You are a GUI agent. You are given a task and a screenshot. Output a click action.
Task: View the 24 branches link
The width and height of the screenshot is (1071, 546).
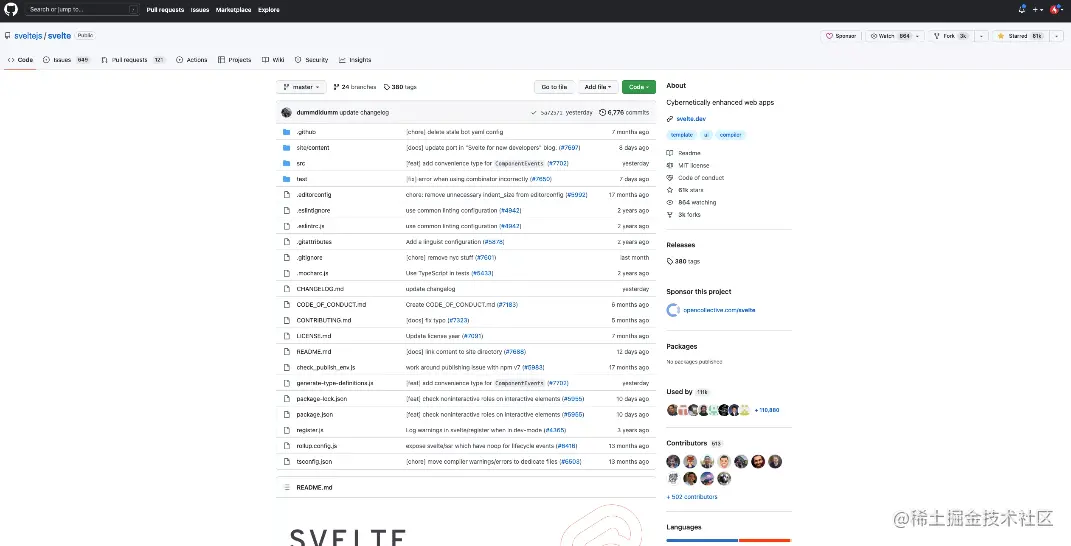coord(354,87)
